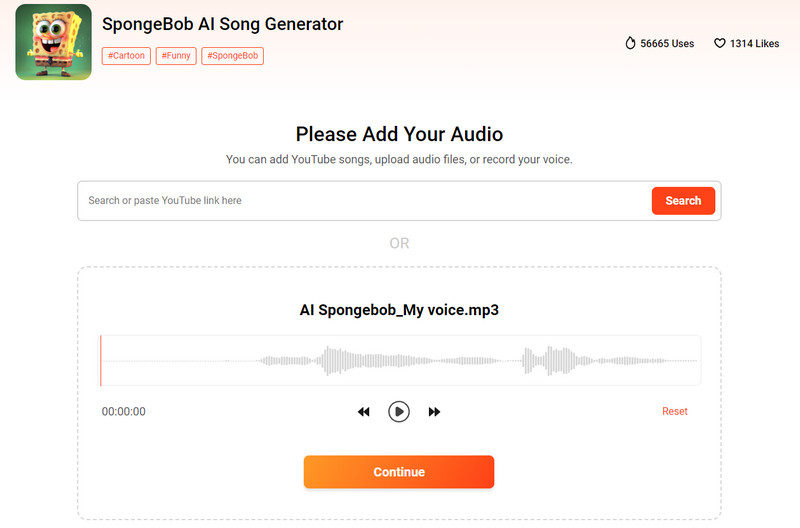Click the heart likes icon
Viewport: 800px width, 528px height.
[x=719, y=44]
